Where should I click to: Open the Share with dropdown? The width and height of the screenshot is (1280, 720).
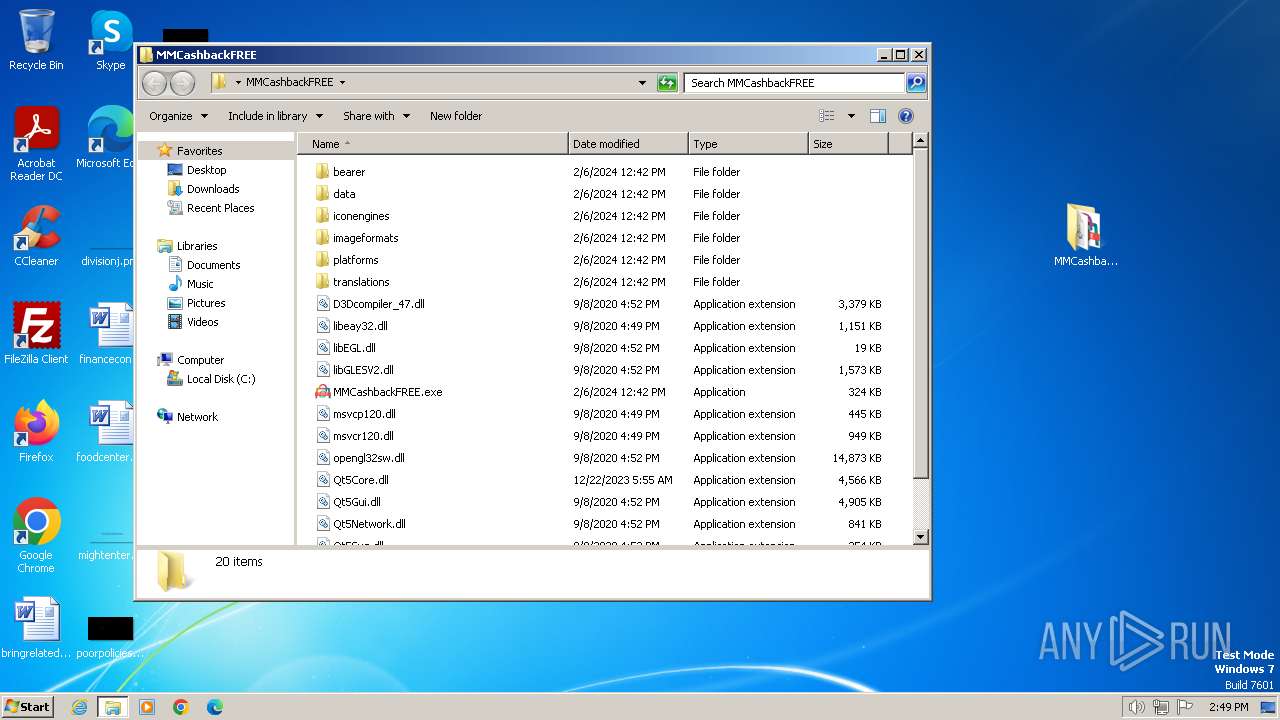[x=376, y=116]
